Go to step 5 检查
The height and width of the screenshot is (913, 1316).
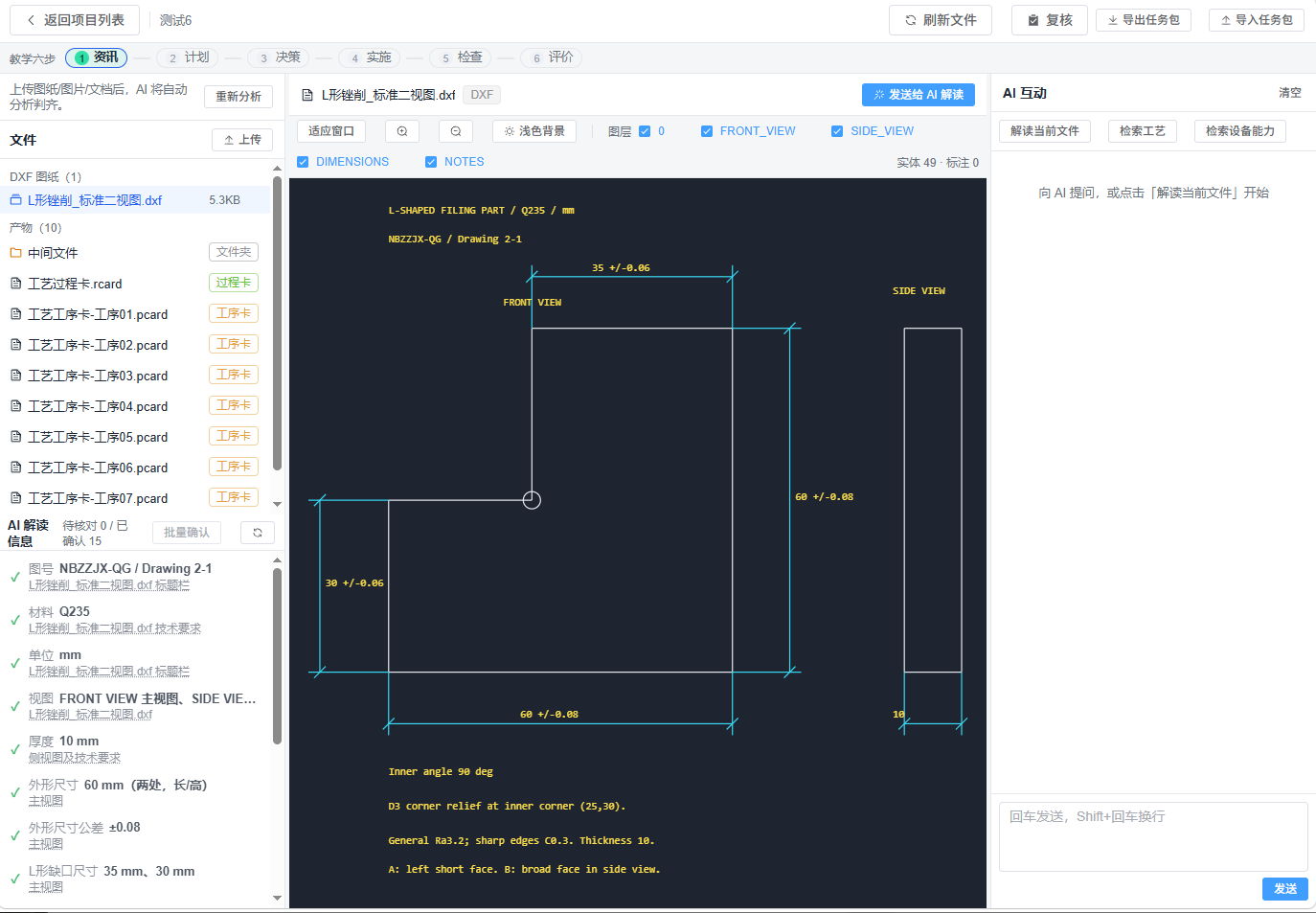tap(460, 57)
